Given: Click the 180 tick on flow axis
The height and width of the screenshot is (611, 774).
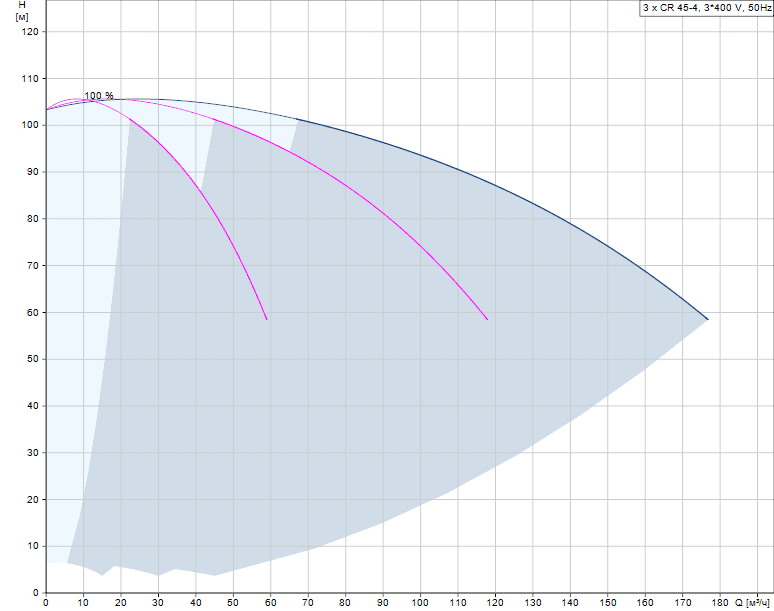Looking at the screenshot, I should (720, 603).
